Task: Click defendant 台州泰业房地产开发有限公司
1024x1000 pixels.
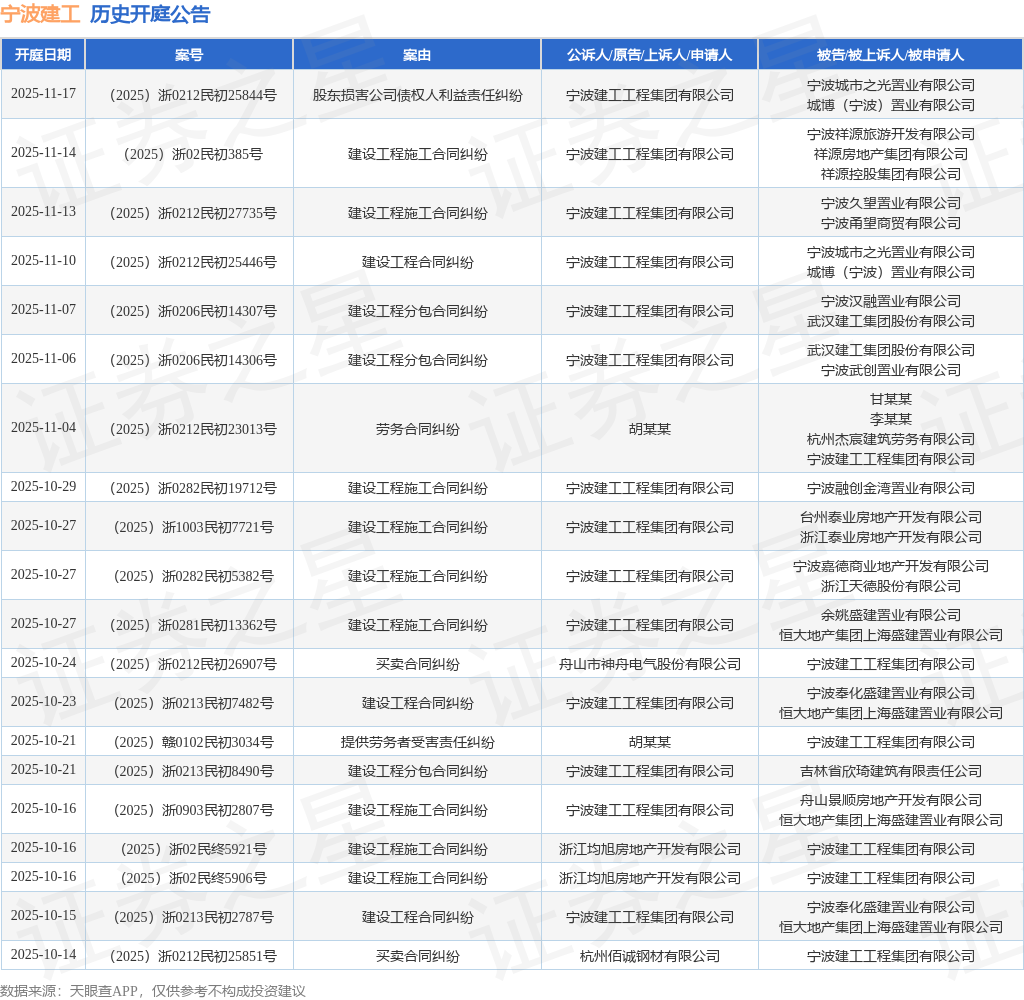Action: 891,517
